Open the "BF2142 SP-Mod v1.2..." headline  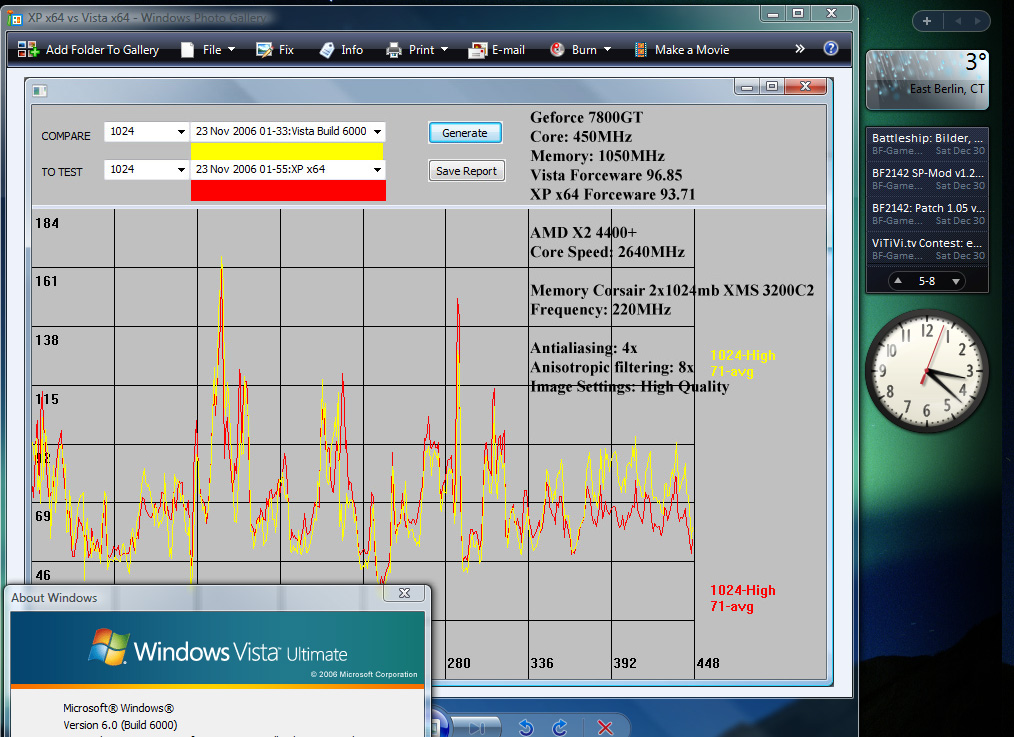pyautogui.click(x=927, y=178)
